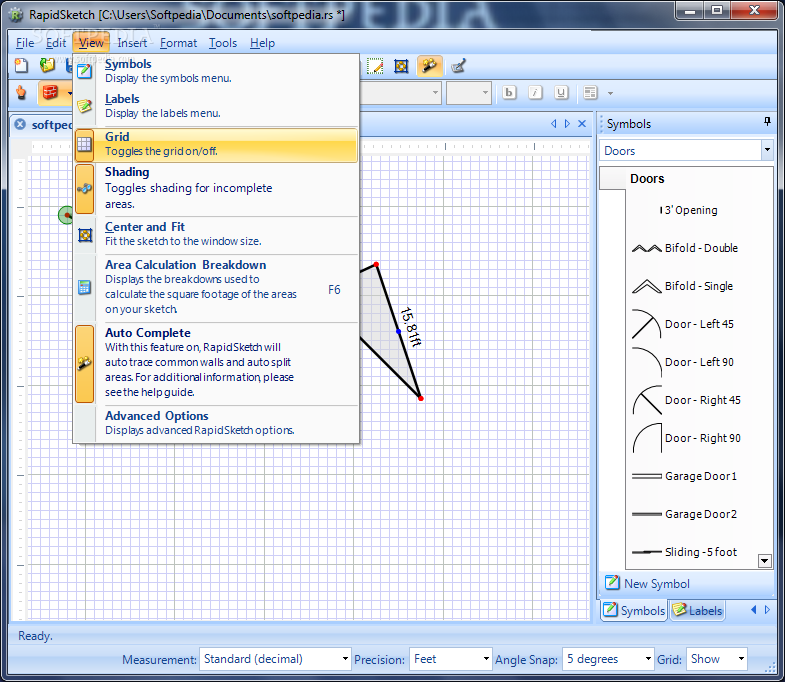Toggle Grid in the View menu
The width and height of the screenshot is (785, 682).
coord(216,145)
